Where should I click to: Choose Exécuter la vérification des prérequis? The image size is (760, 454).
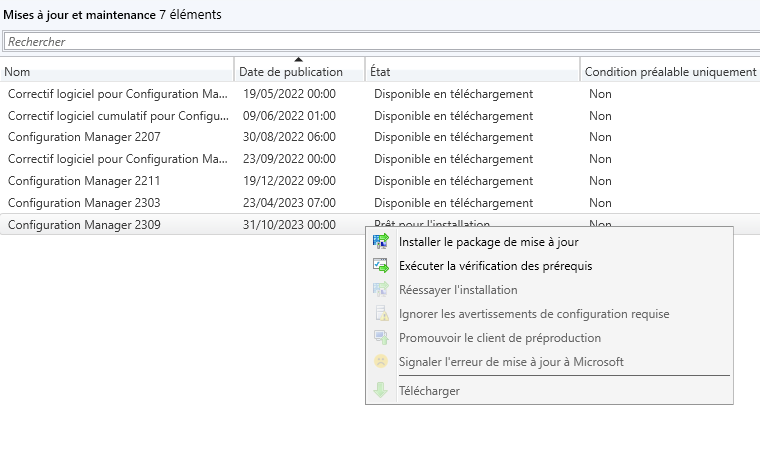coord(495,266)
